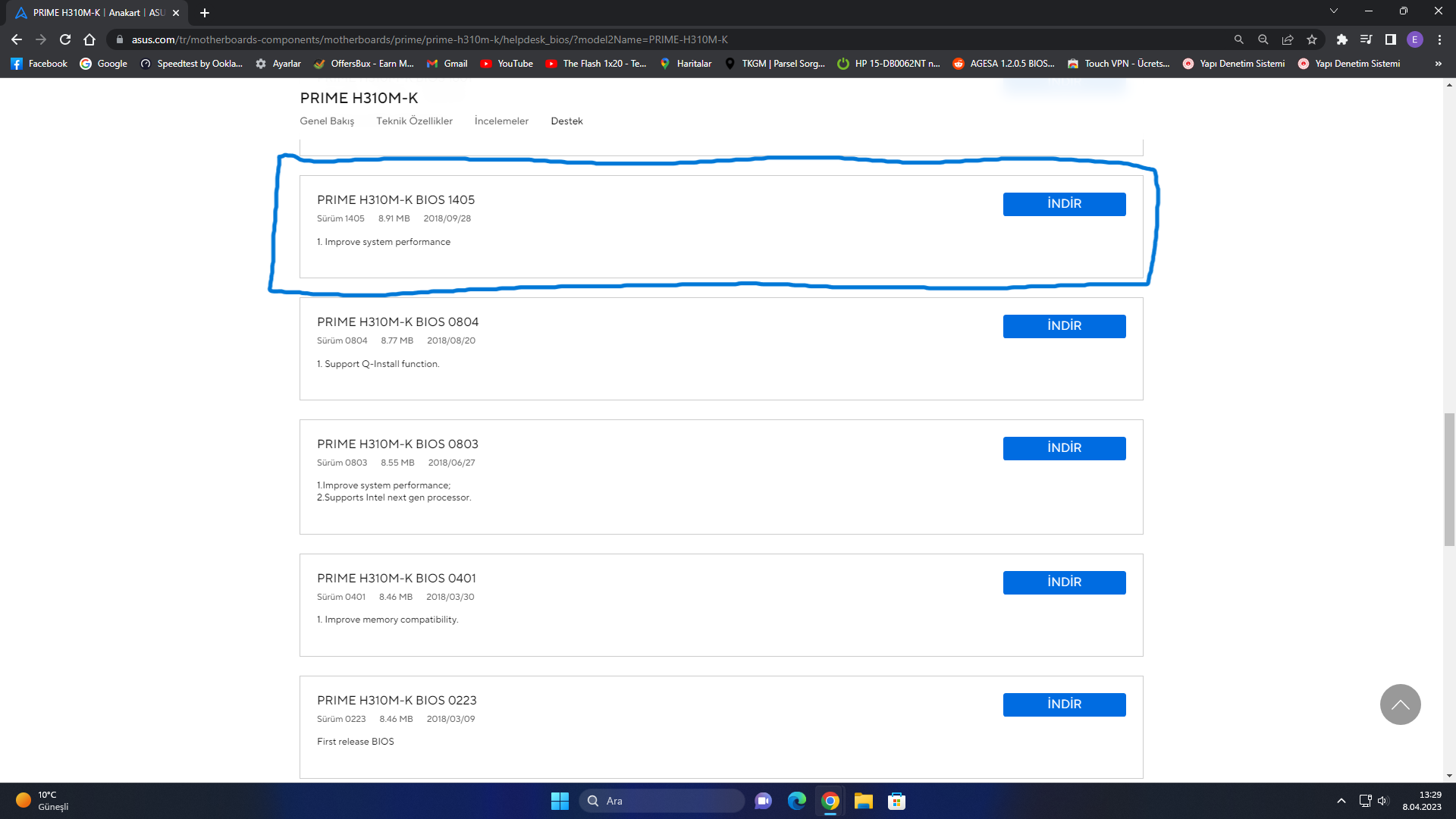Expand the hidden bookmarks overflow chevron

coord(1438,64)
